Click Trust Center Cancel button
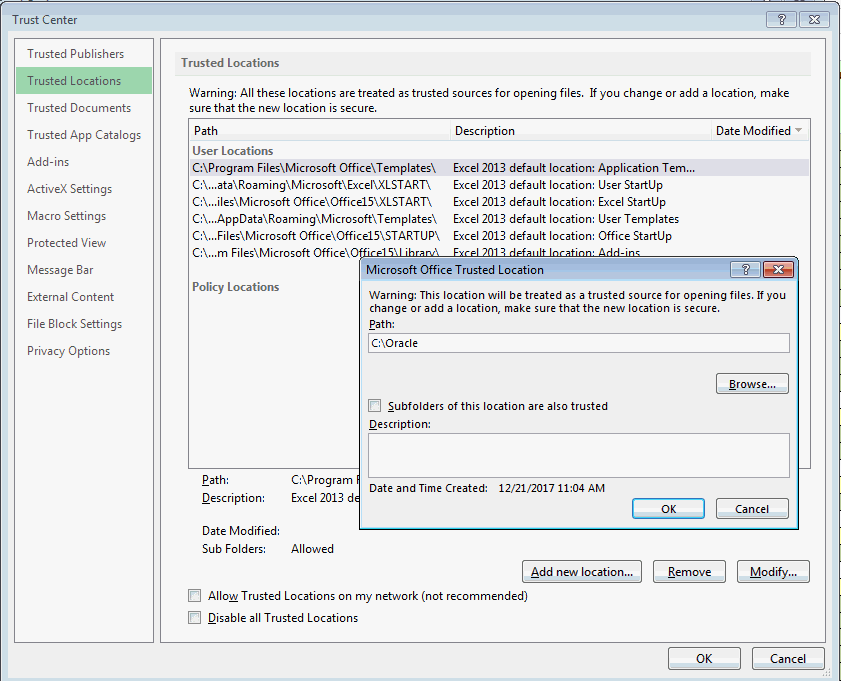Viewport: 841px width, 681px height. 788,658
